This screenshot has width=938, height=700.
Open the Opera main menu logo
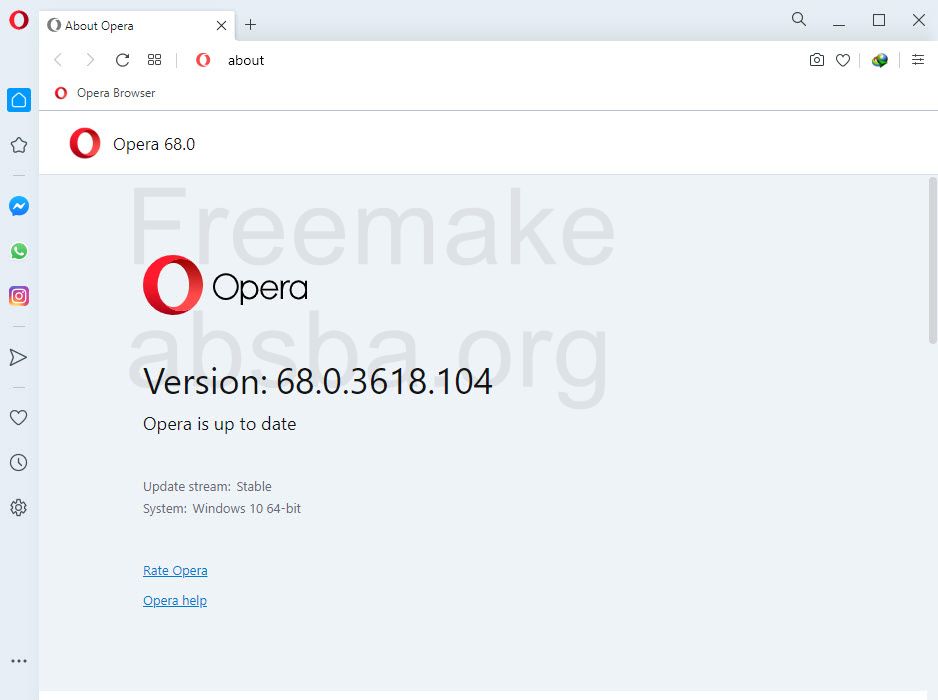click(x=19, y=20)
